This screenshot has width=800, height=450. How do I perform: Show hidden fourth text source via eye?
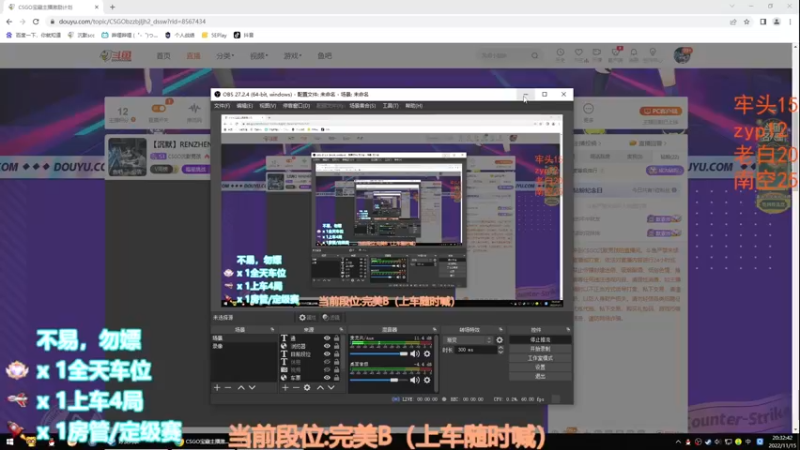pyautogui.click(x=327, y=362)
